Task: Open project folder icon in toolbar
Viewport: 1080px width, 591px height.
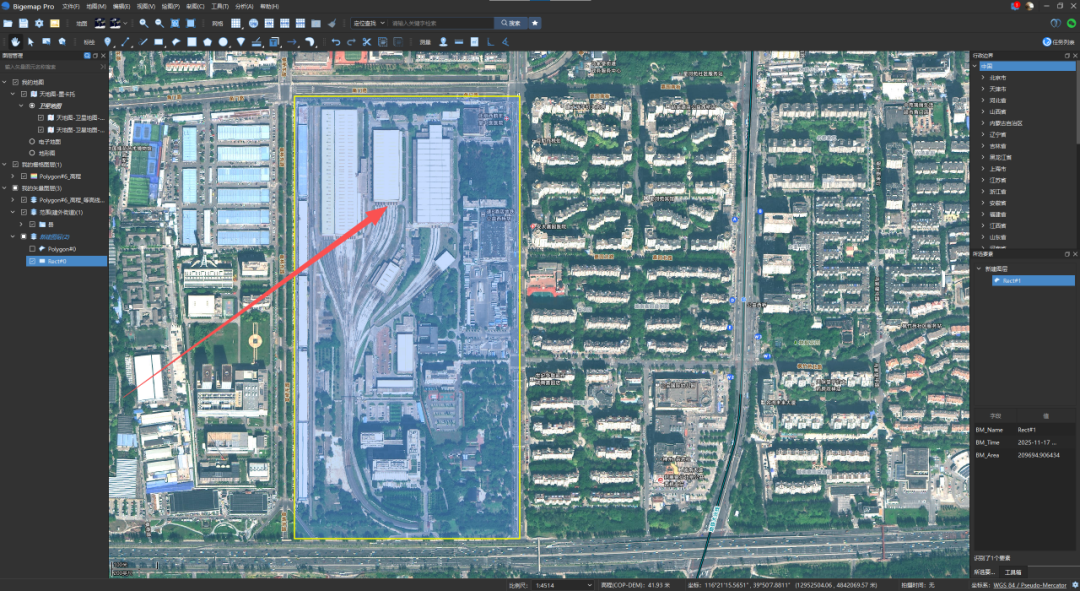Action: (x=8, y=23)
